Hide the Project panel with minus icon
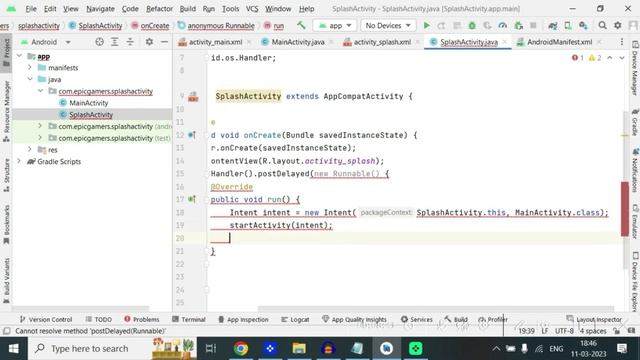Screen dimensions: 640x360 pyautogui.click(x=164, y=42)
